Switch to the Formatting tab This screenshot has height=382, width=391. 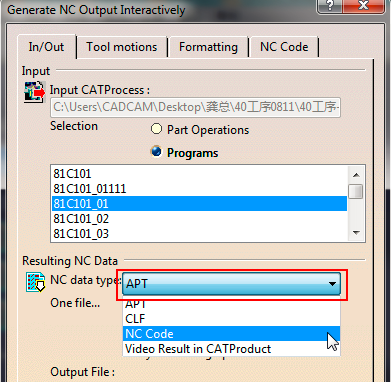pos(208,47)
